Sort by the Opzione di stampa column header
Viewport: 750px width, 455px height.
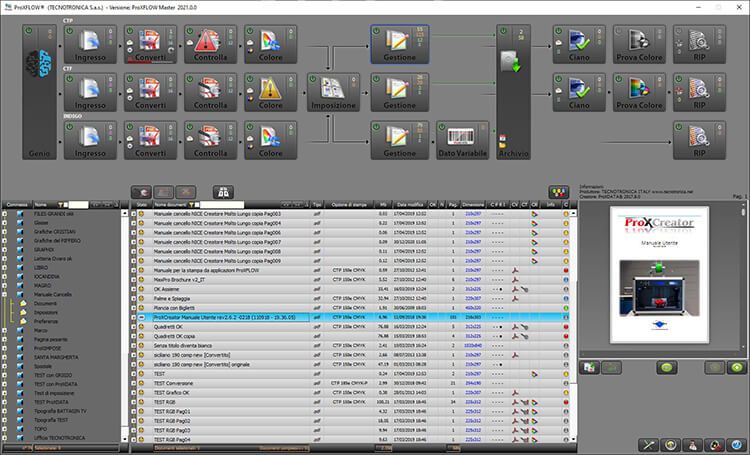click(349, 205)
